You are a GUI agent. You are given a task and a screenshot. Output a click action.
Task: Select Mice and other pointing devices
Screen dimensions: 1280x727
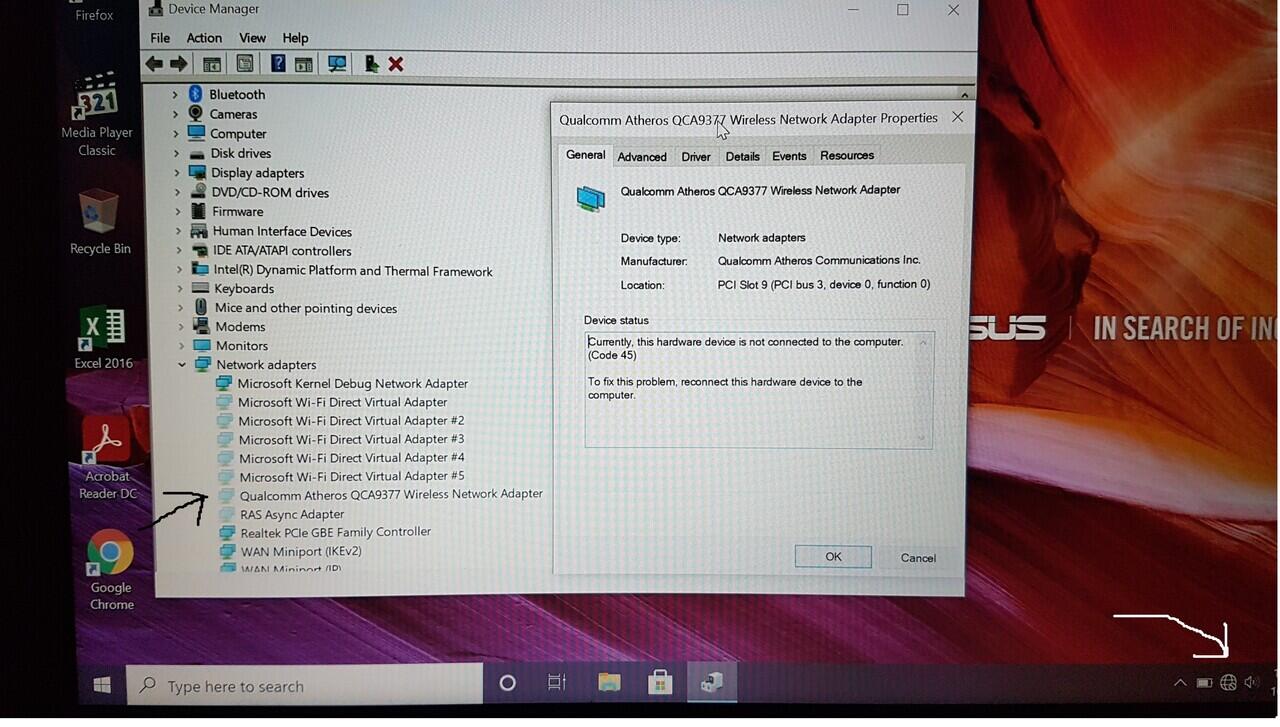point(306,308)
